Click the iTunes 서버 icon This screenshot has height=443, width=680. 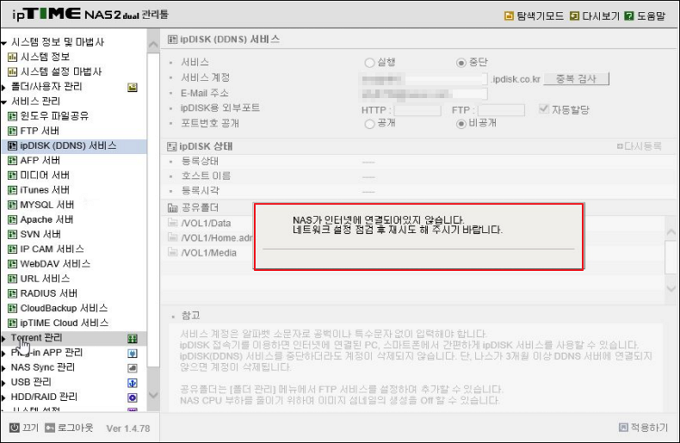(x=13, y=190)
